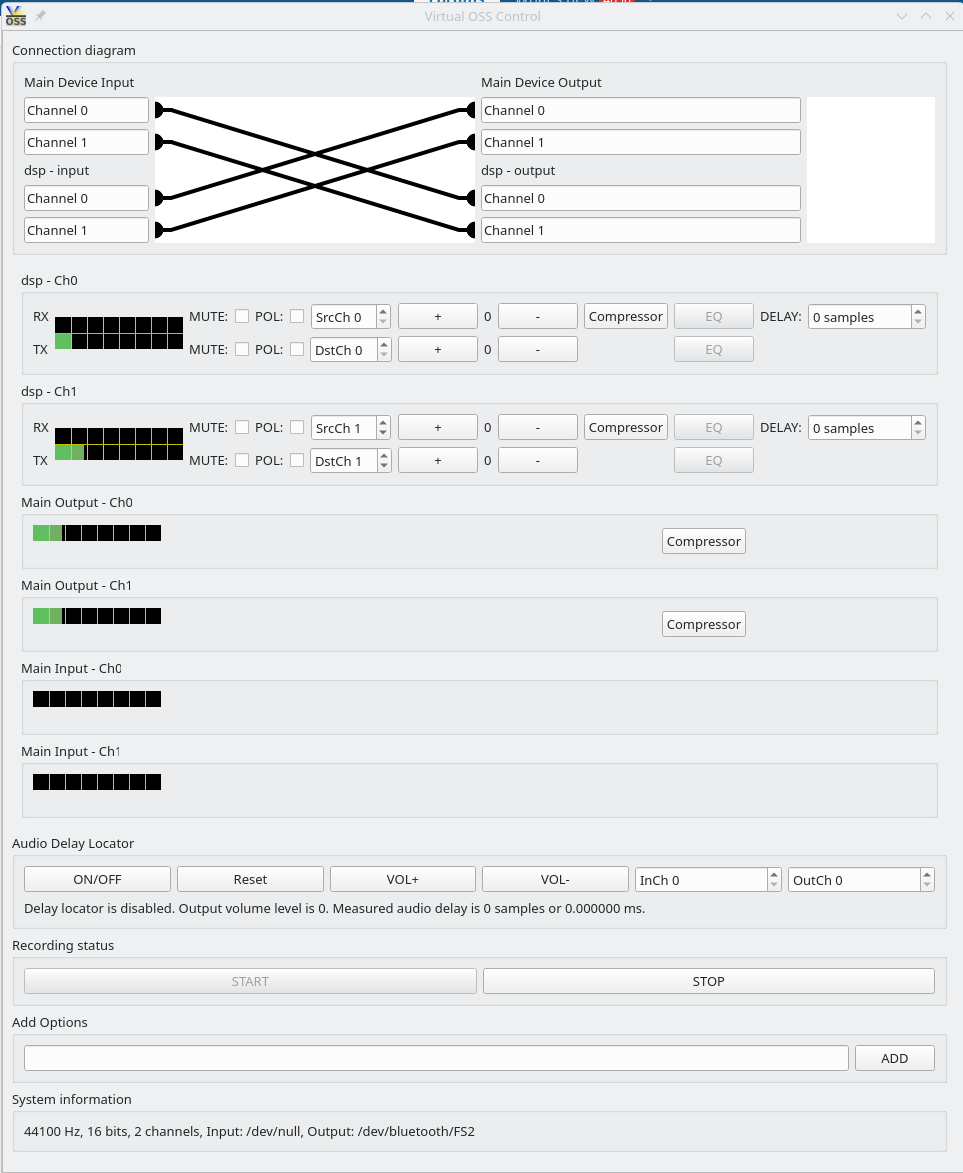The image size is (963, 1173).
Task: Stop the recording with STOP
Action: (x=707, y=981)
